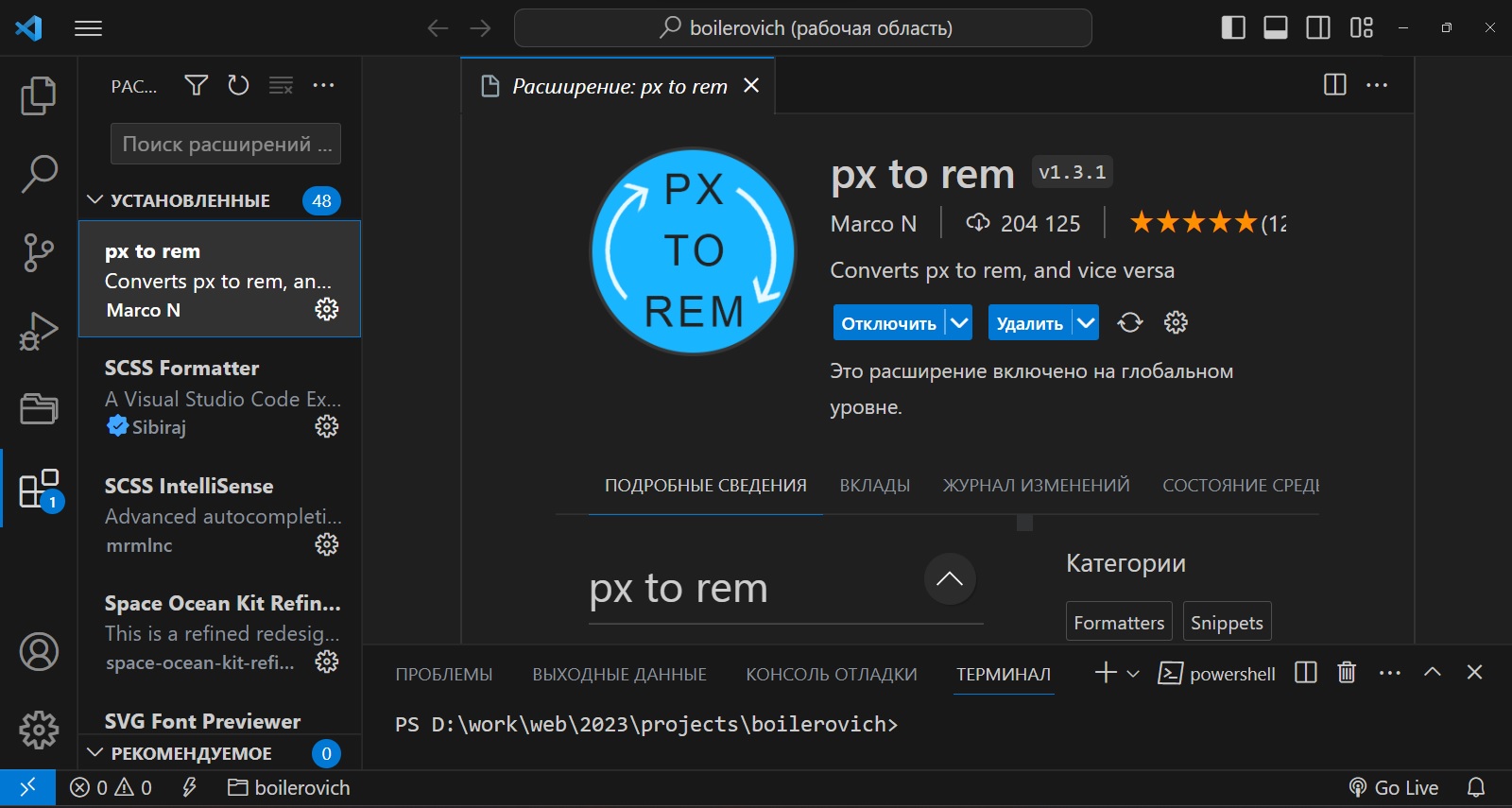
Task: Switch to ВКЛАДЫ tab
Action: coord(875,486)
